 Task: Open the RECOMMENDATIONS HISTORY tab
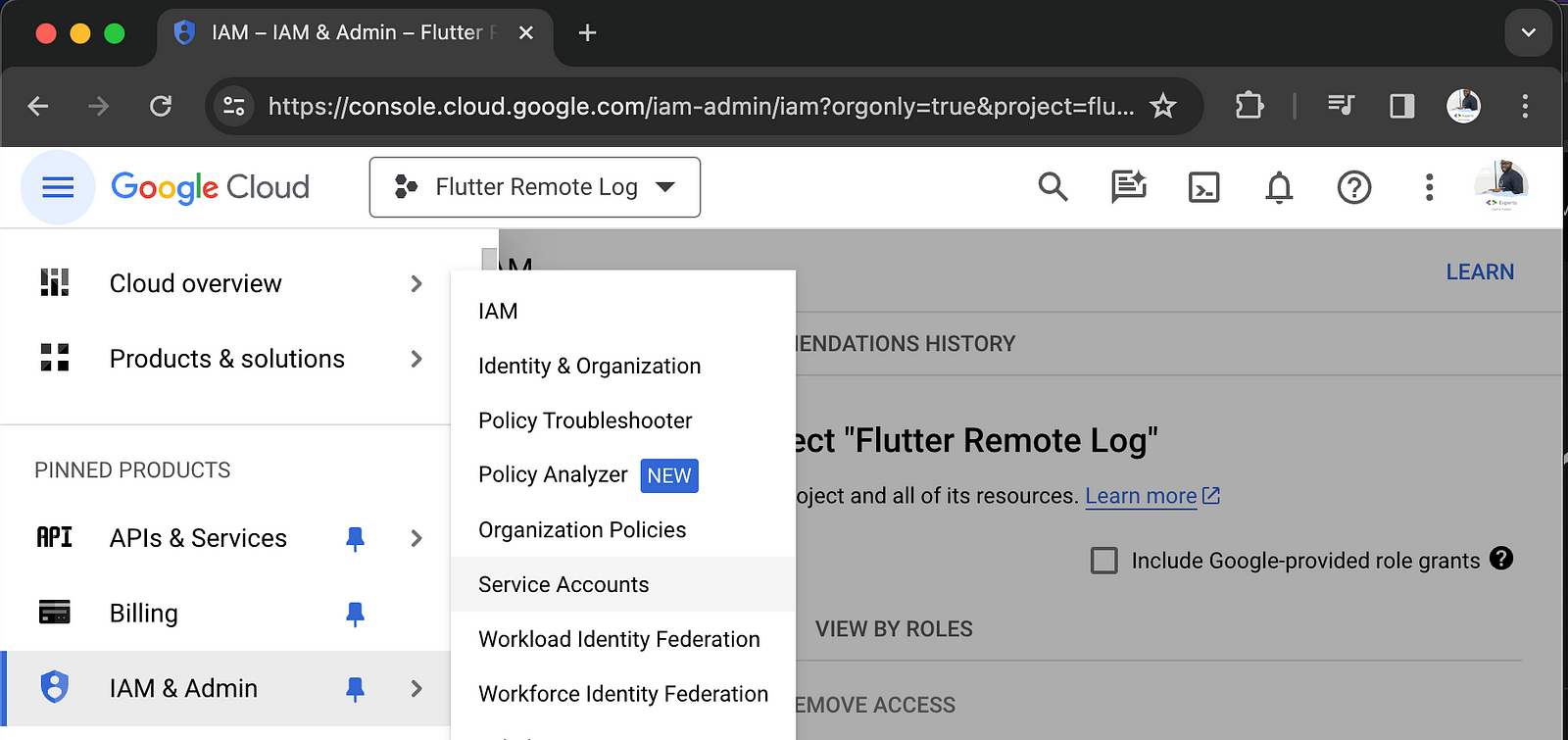[906, 344]
